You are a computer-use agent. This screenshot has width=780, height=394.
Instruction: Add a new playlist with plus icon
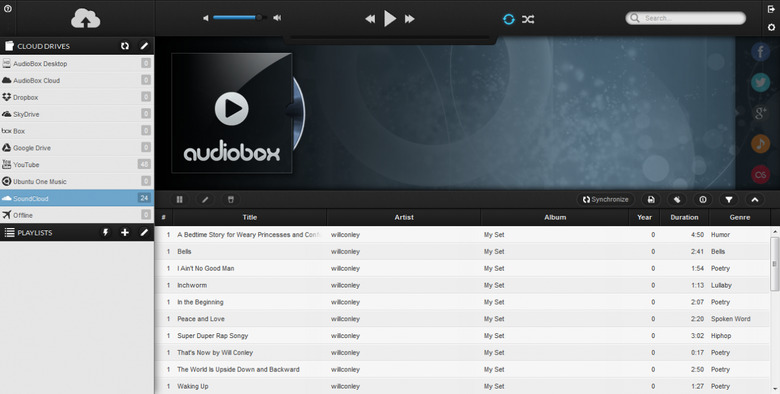pyautogui.click(x=125, y=232)
